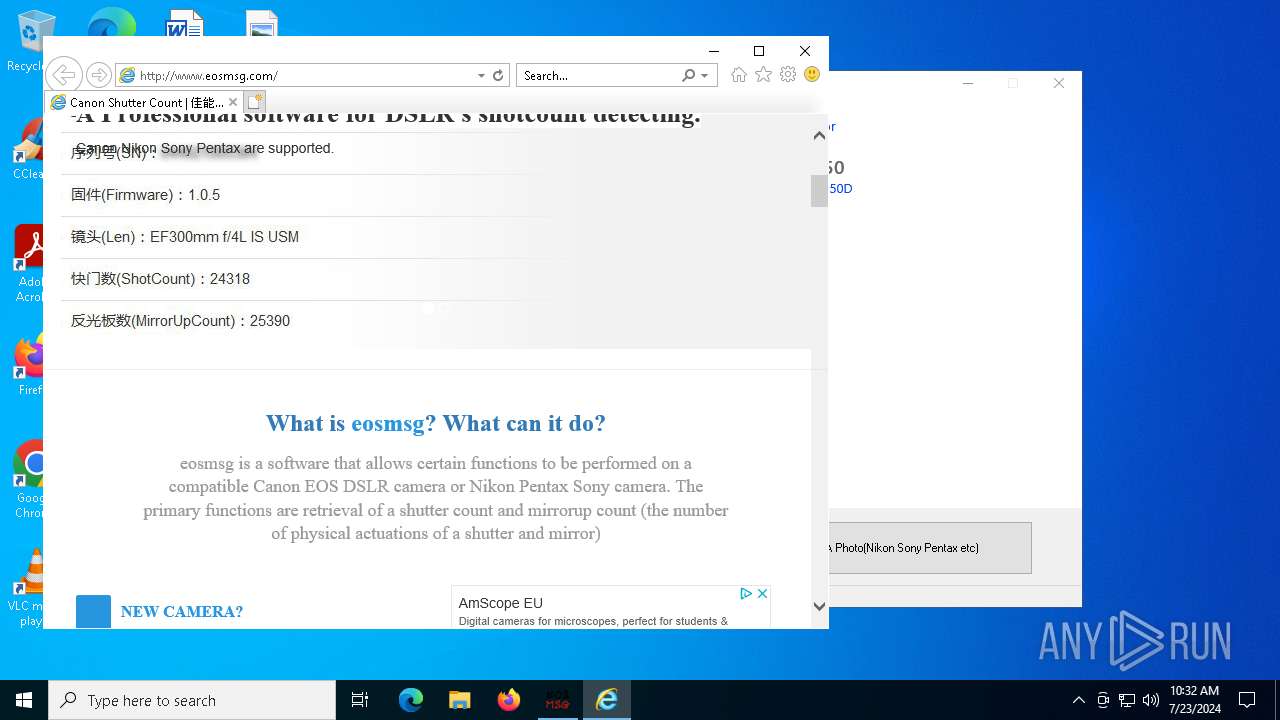
Task: Minimize the background eosmsg window
Action: tap(968, 83)
